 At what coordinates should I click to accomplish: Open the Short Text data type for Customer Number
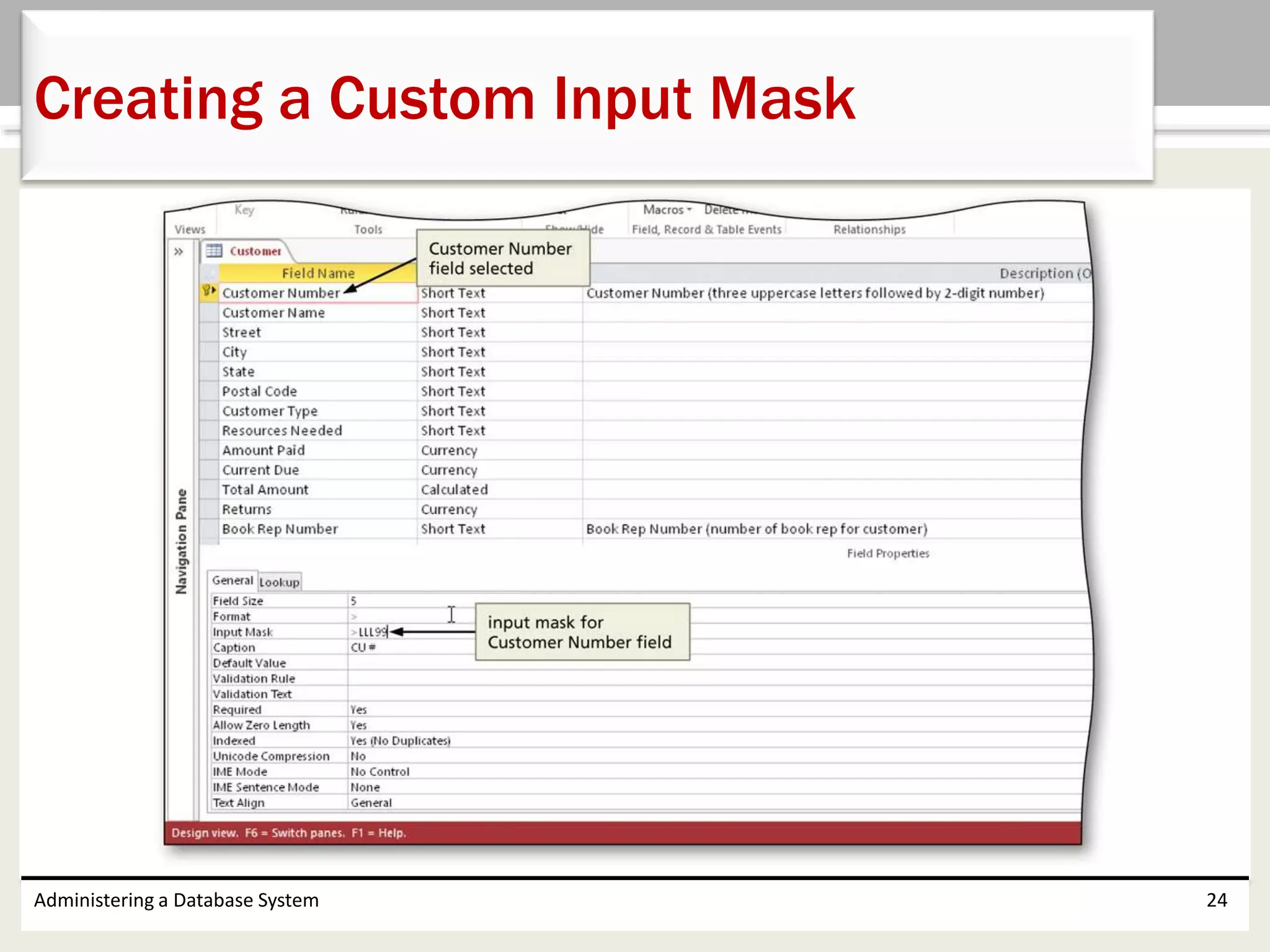point(500,293)
